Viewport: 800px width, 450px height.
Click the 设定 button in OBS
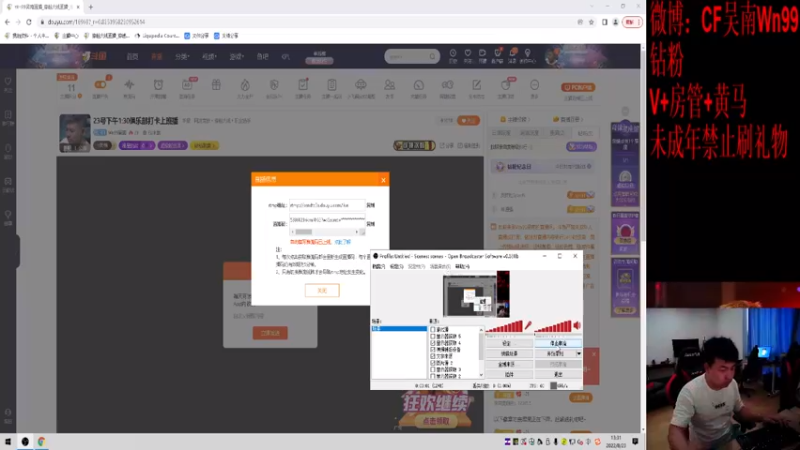point(509,343)
